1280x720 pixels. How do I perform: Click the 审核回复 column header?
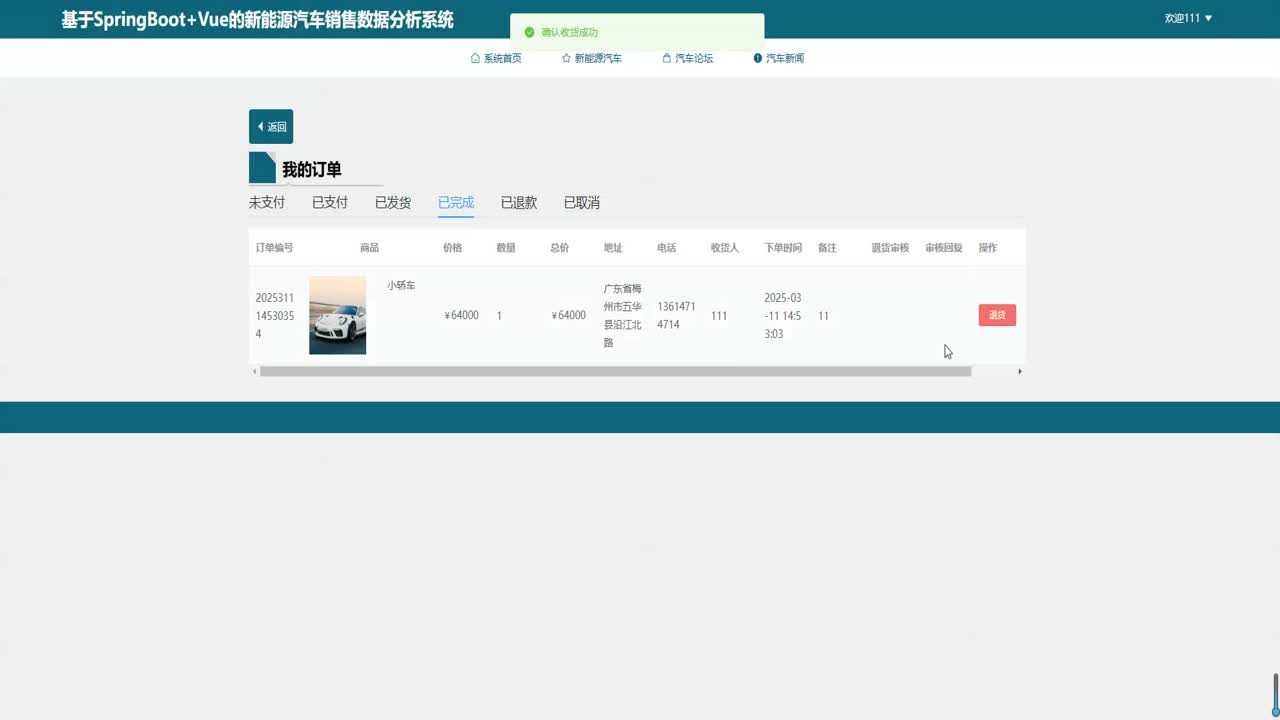(x=944, y=247)
